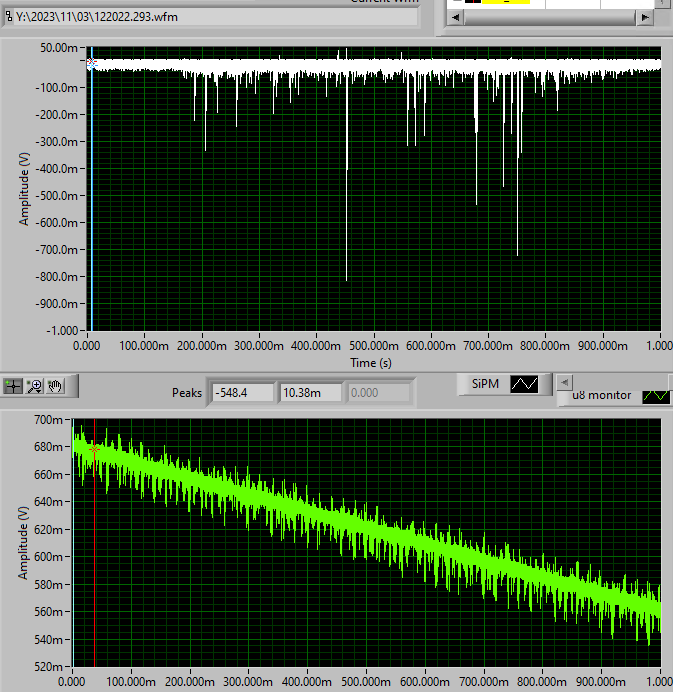Click the file path field 122022.293.wfm
The width and height of the screenshot is (673, 692).
pos(215,17)
